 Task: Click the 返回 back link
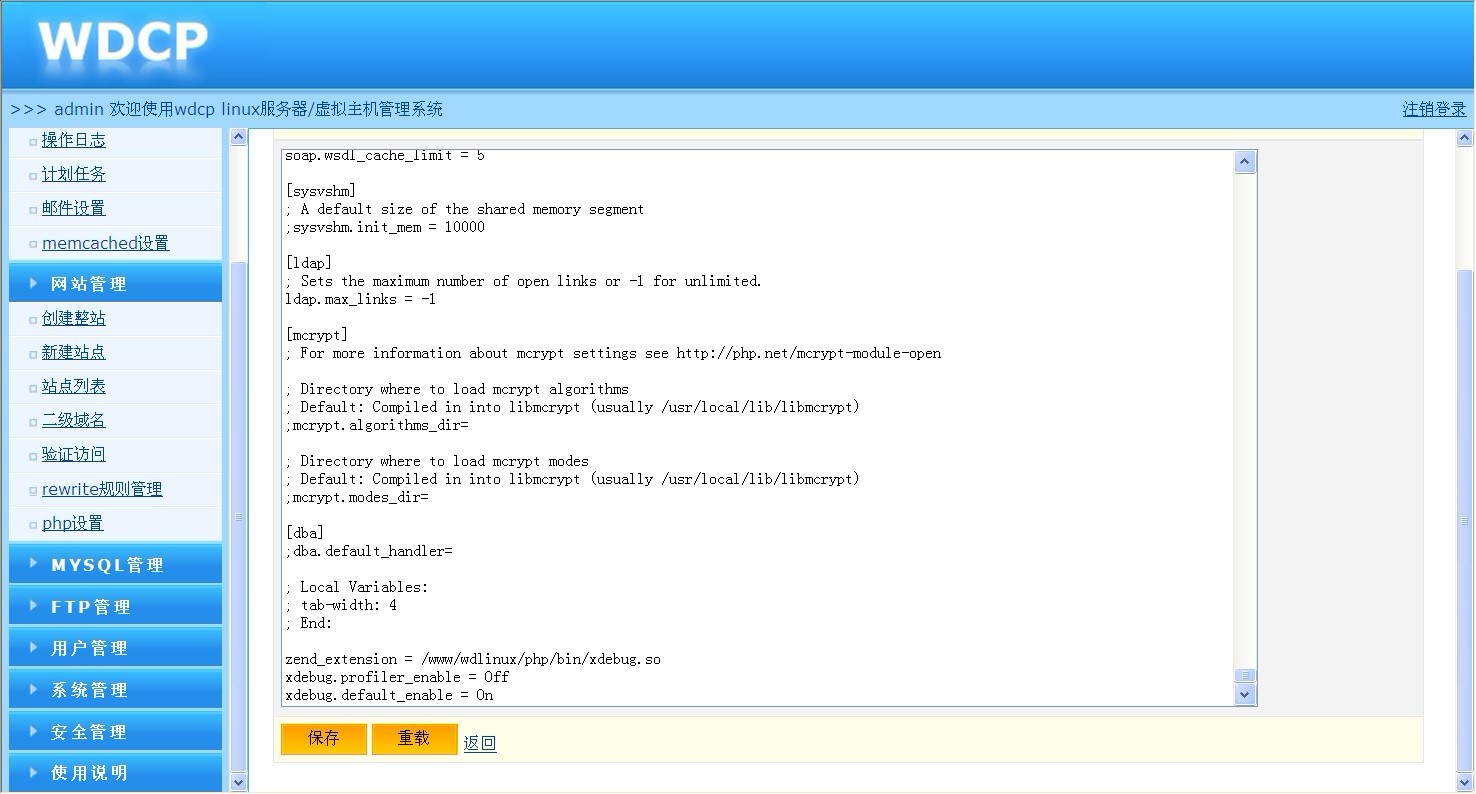[479, 743]
